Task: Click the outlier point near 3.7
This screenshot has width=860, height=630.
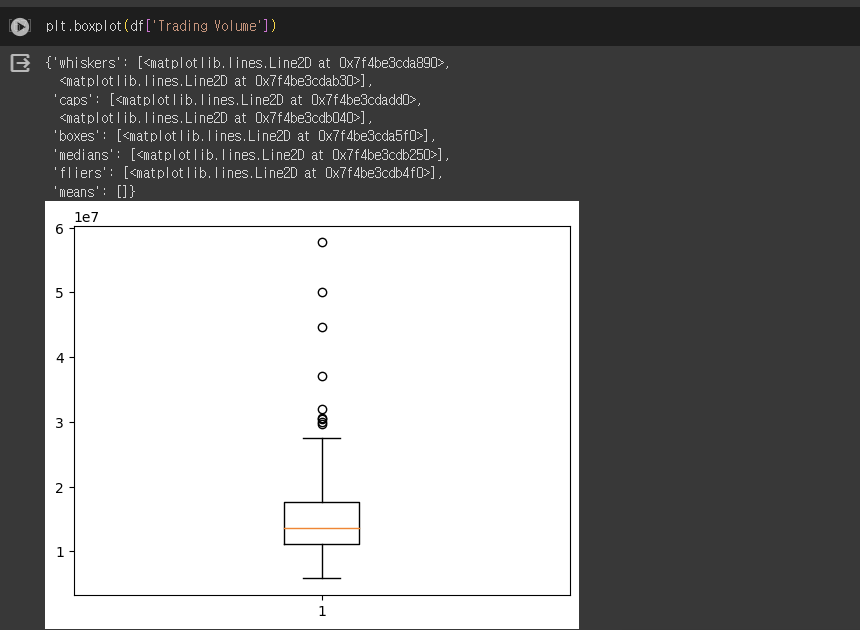Action: [x=322, y=376]
